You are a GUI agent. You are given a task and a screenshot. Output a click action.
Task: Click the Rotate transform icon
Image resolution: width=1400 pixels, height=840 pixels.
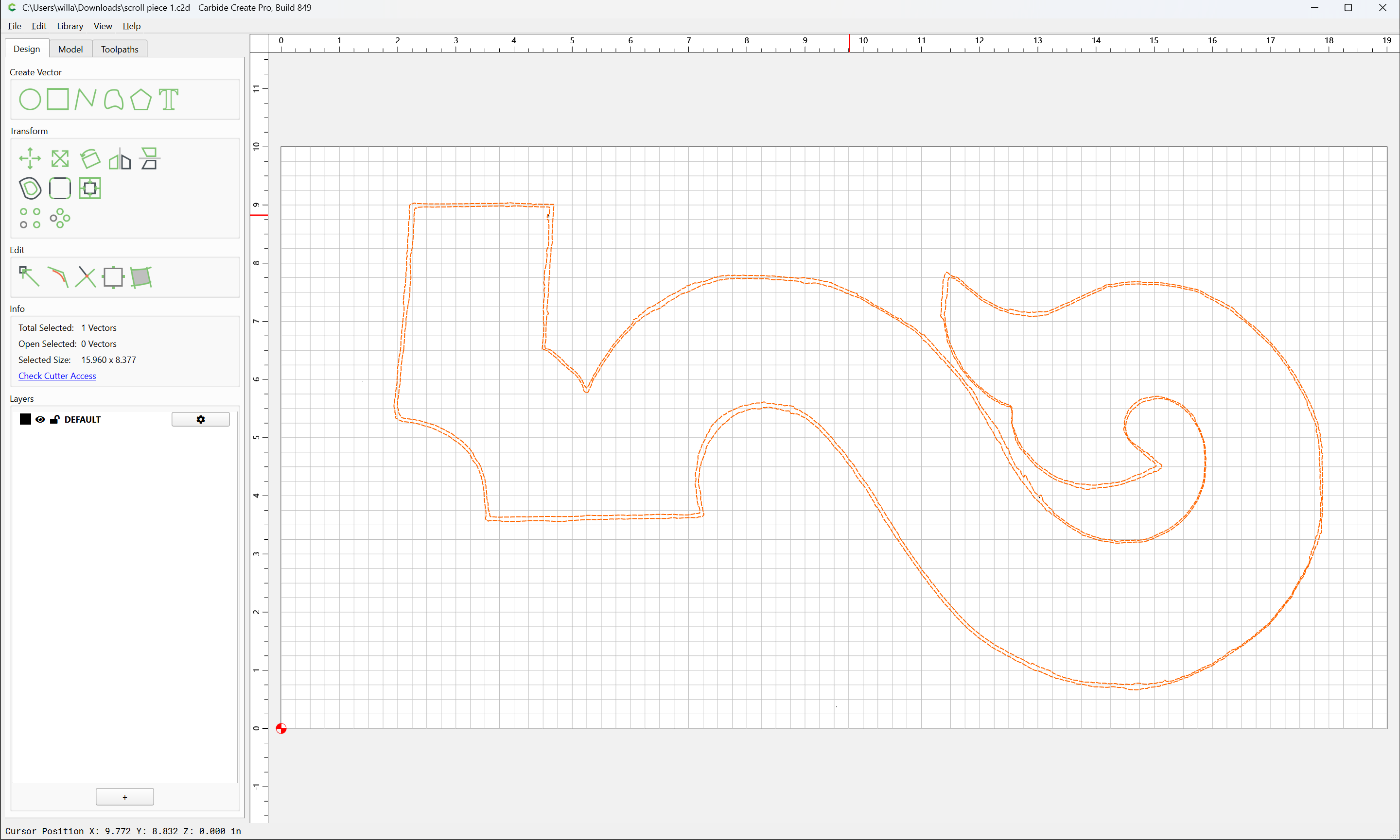click(x=90, y=158)
